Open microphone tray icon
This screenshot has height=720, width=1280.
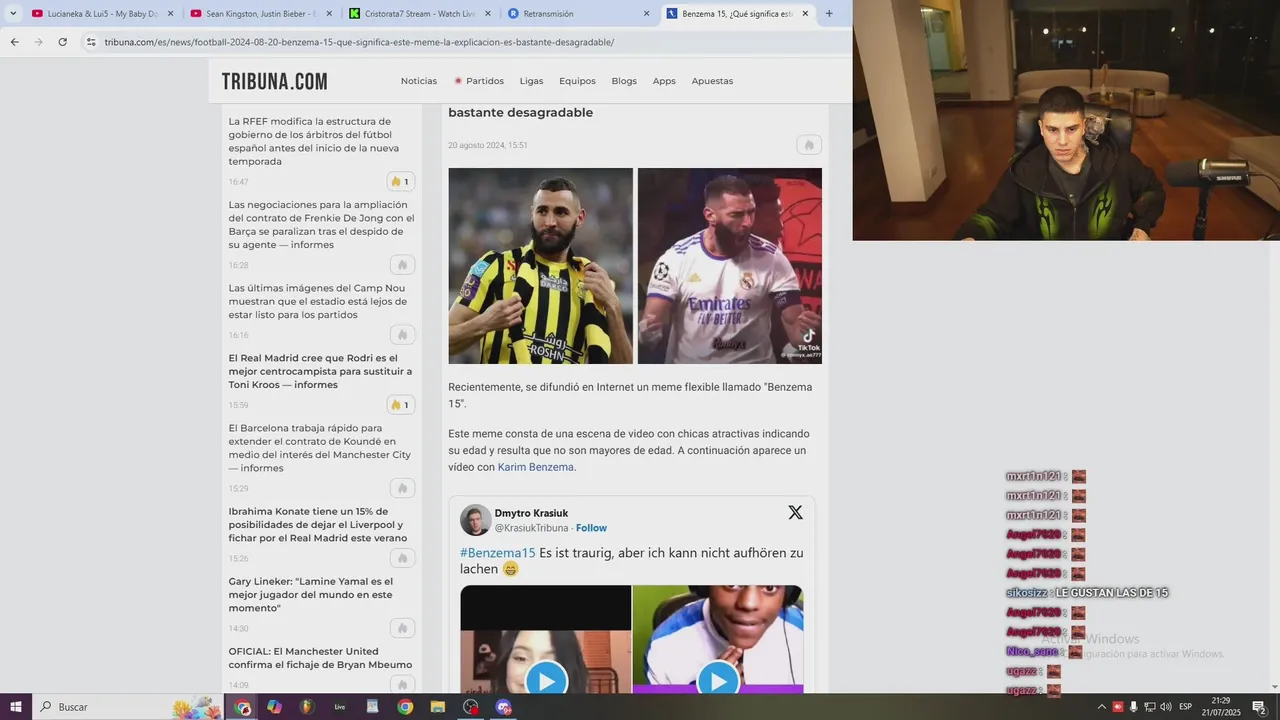coord(1134,707)
